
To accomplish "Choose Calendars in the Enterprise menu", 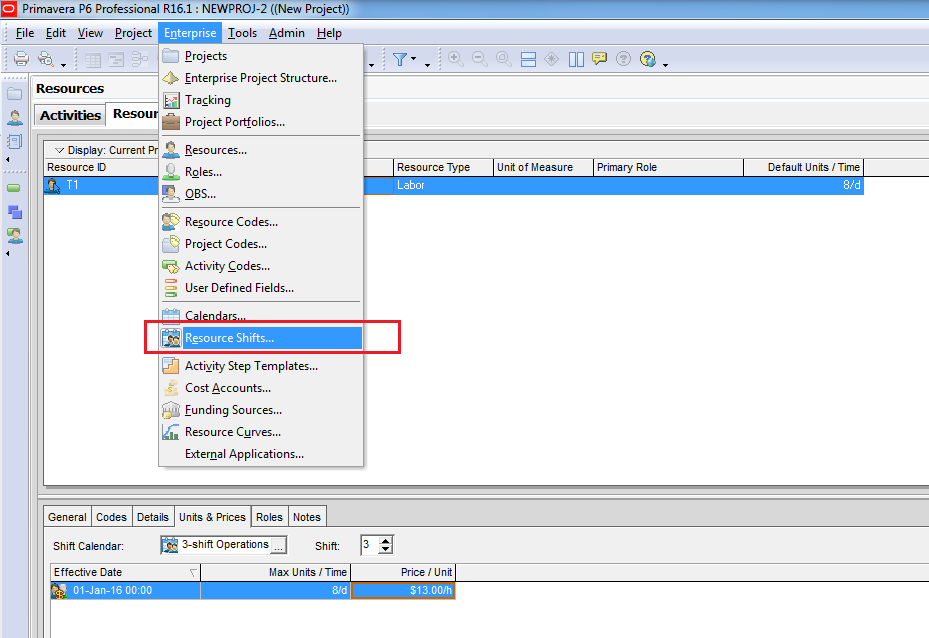I will pyautogui.click(x=215, y=316).
